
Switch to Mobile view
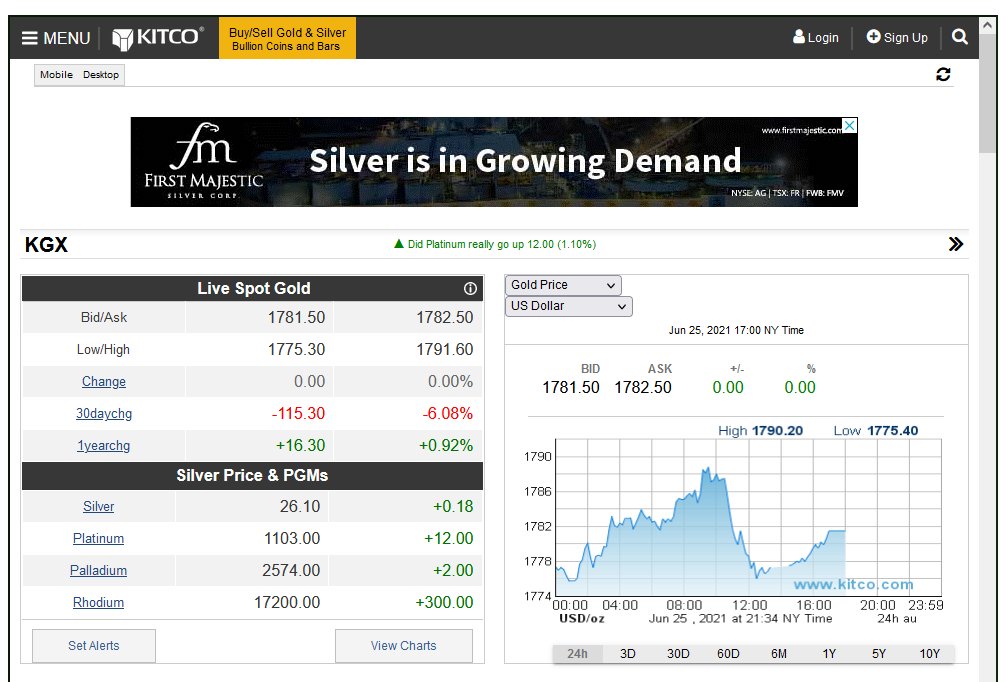click(x=57, y=74)
